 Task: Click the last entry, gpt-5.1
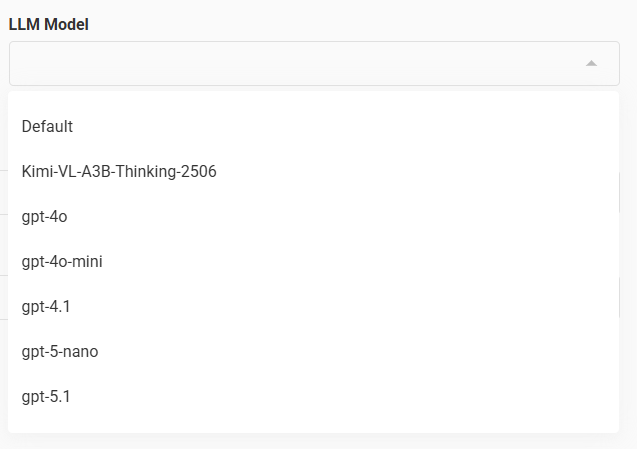[x=45, y=397]
